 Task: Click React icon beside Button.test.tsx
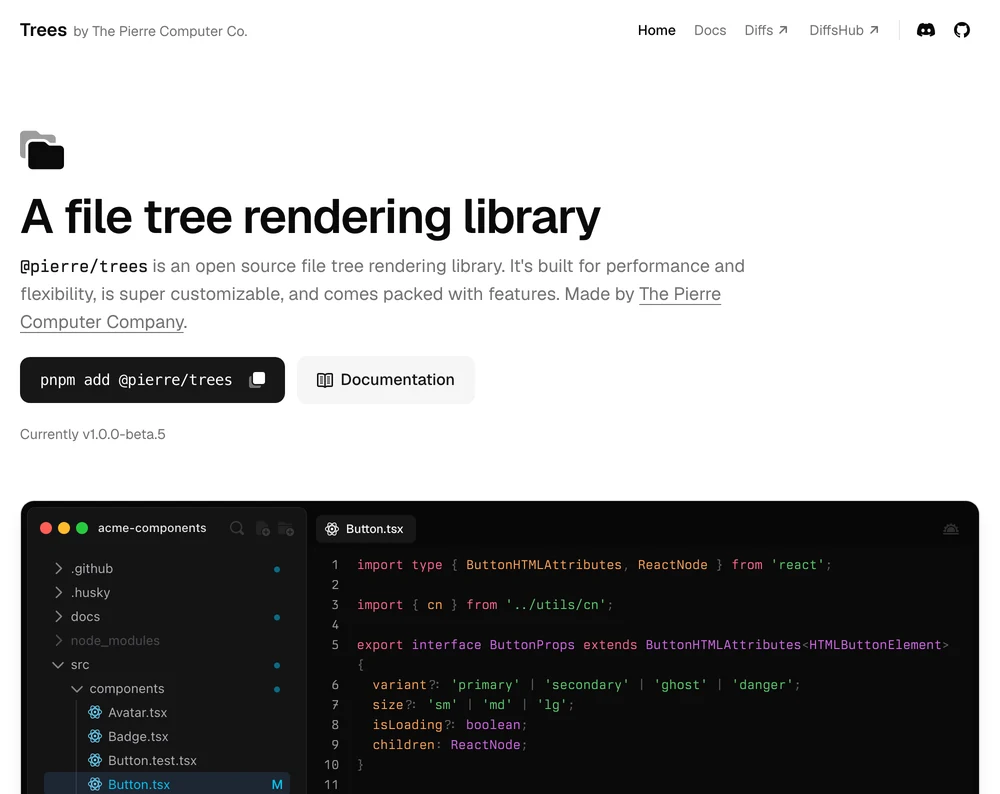[95, 760]
